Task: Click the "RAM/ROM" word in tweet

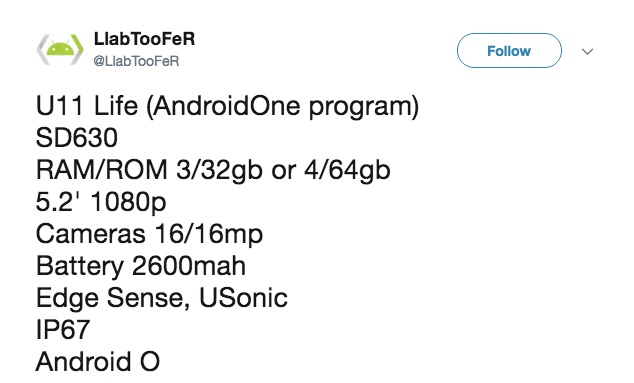Action: coord(101,169)
